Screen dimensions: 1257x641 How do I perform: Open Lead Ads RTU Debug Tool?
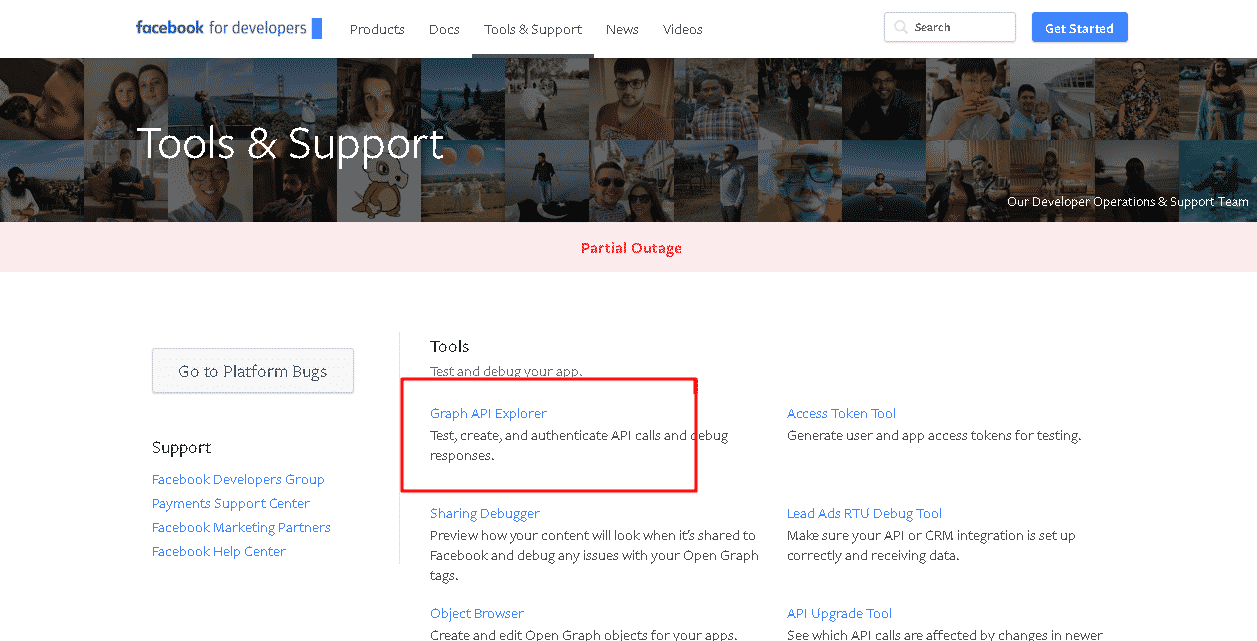[x=864, y=513]
